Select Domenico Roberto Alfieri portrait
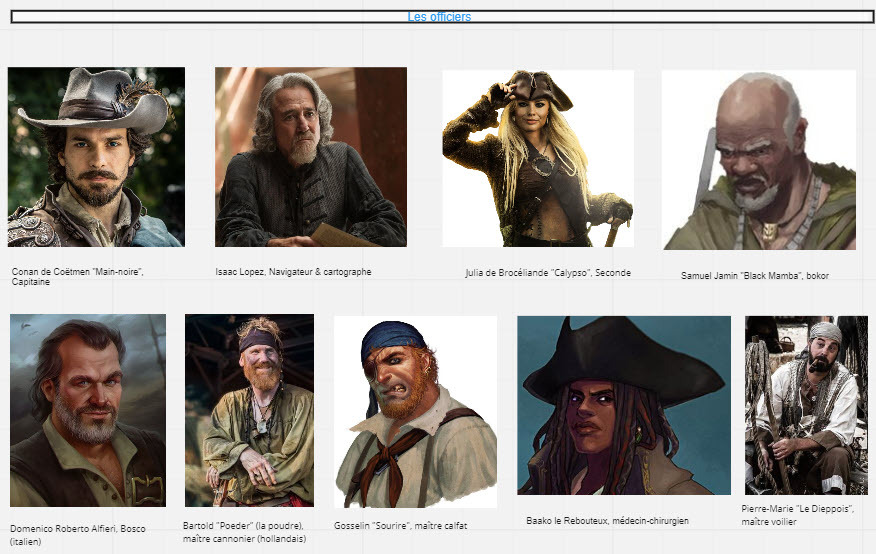Screen dimensions: 876x554 pos(88,410)
